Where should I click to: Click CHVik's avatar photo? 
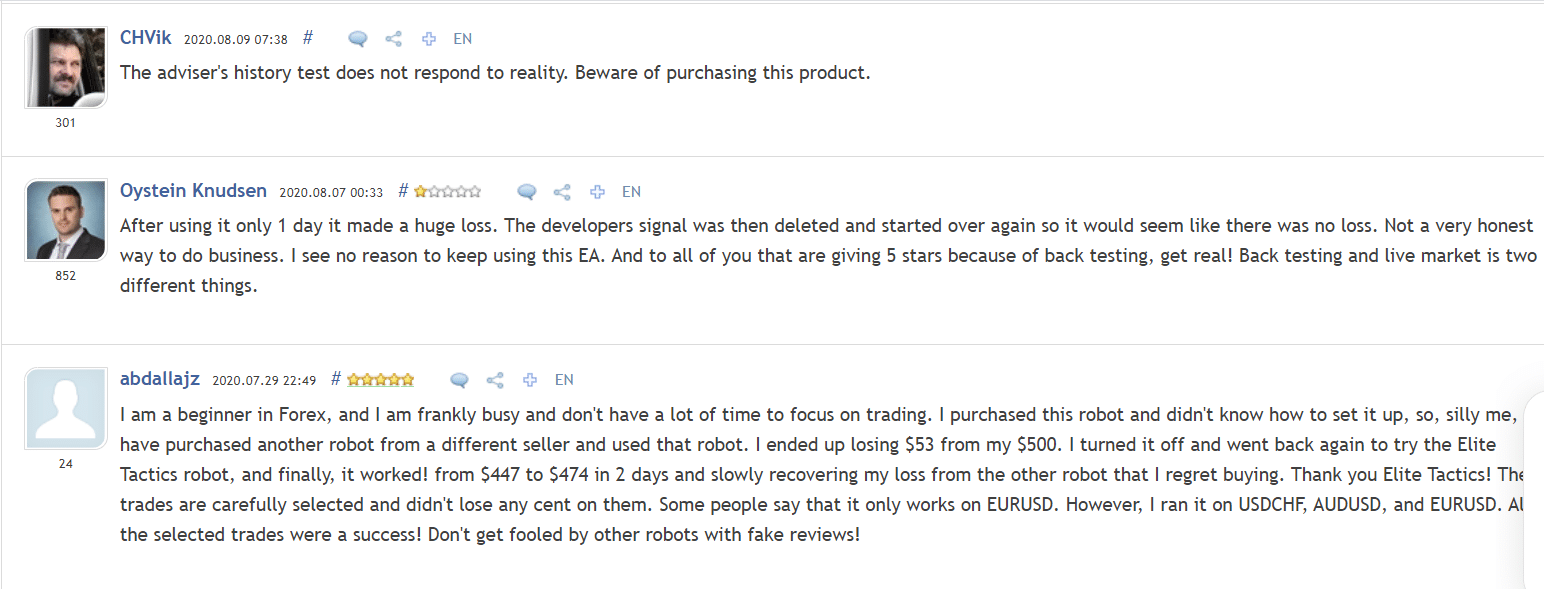[65, 67]
